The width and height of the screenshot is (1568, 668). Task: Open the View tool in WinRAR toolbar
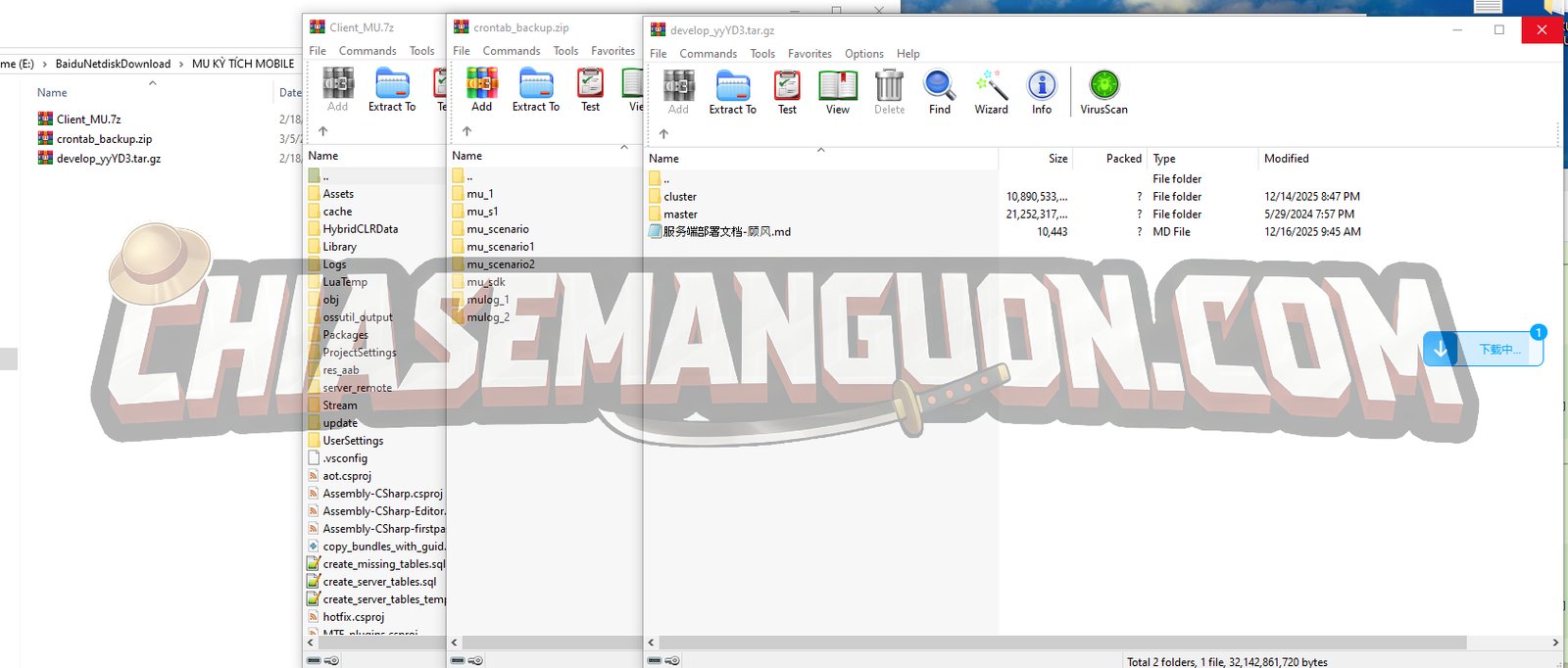click(837, 92)
